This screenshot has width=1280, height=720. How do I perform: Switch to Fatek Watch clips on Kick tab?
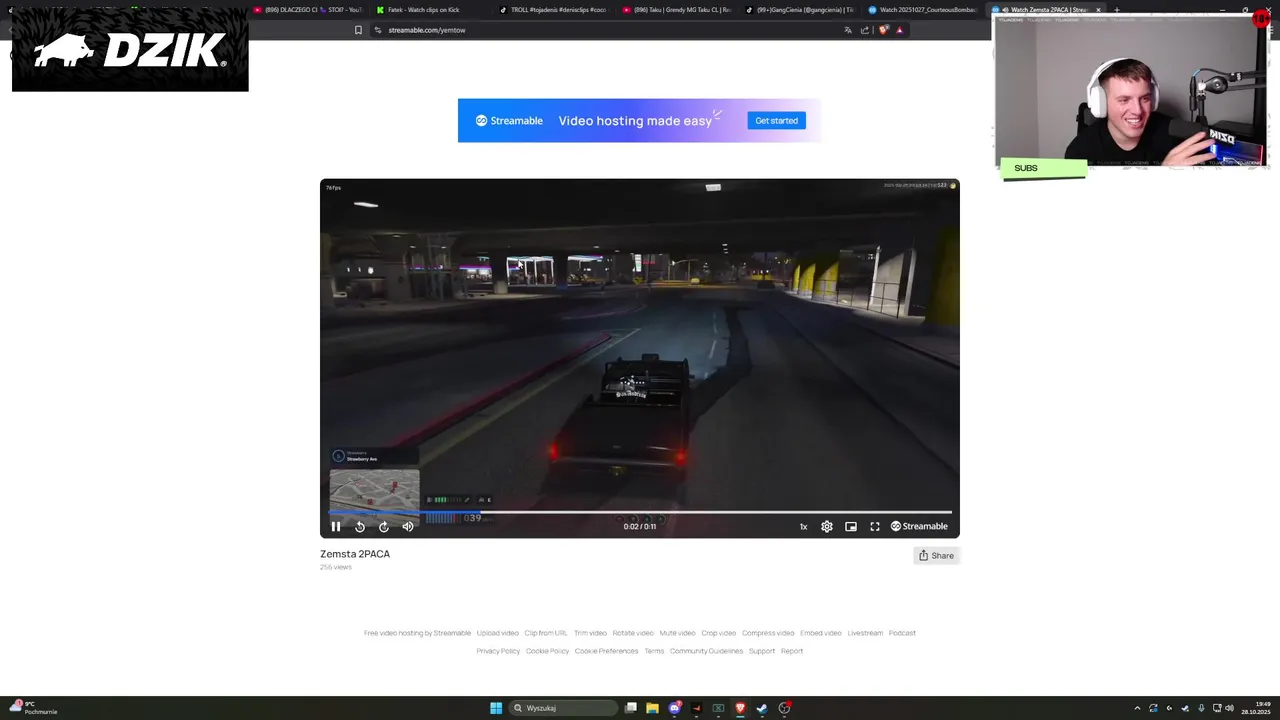point(430,10)
